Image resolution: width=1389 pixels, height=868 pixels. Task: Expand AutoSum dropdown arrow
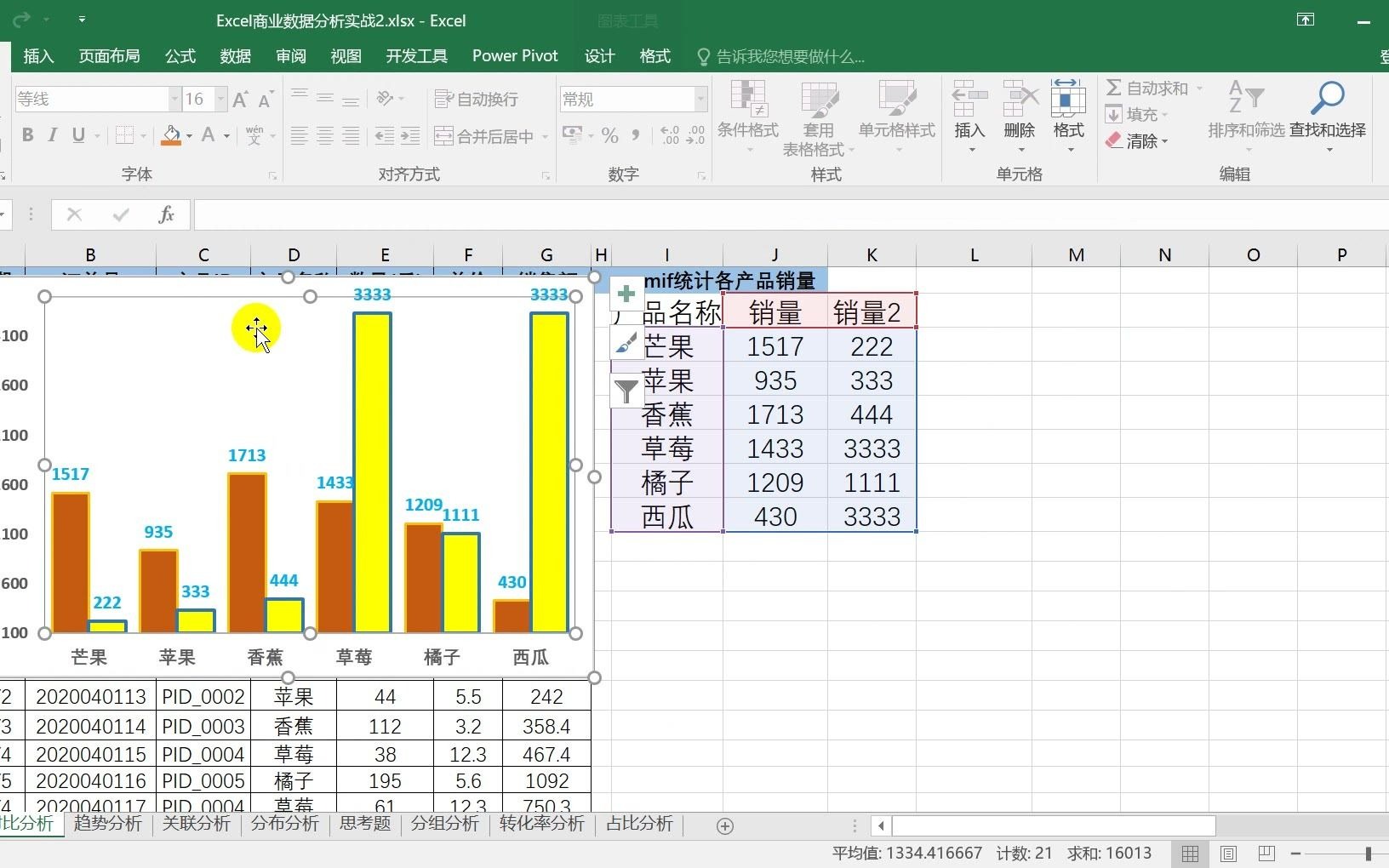pyautogui.click(x=1199, y=89)
